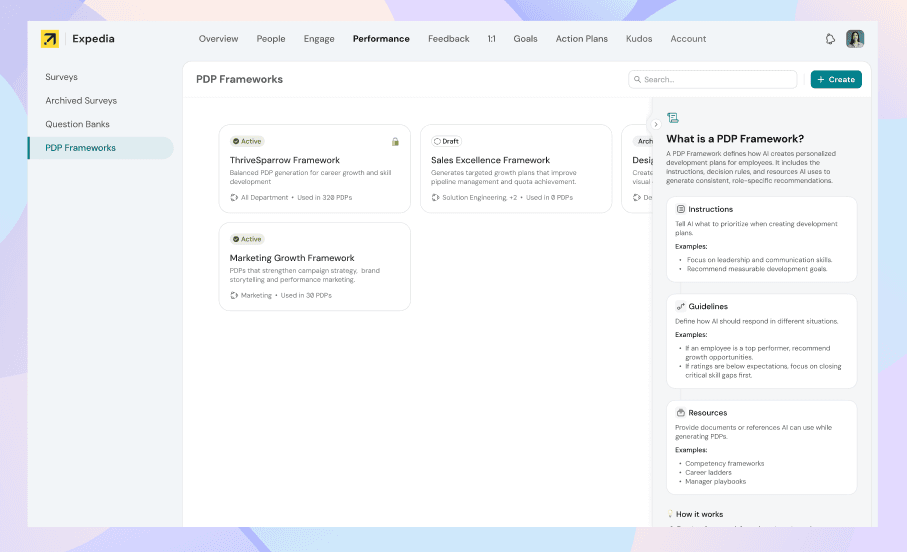Click into the Search field
Image resolution: width=907 pixels, height=552 pixels.
tap(713, 79)
